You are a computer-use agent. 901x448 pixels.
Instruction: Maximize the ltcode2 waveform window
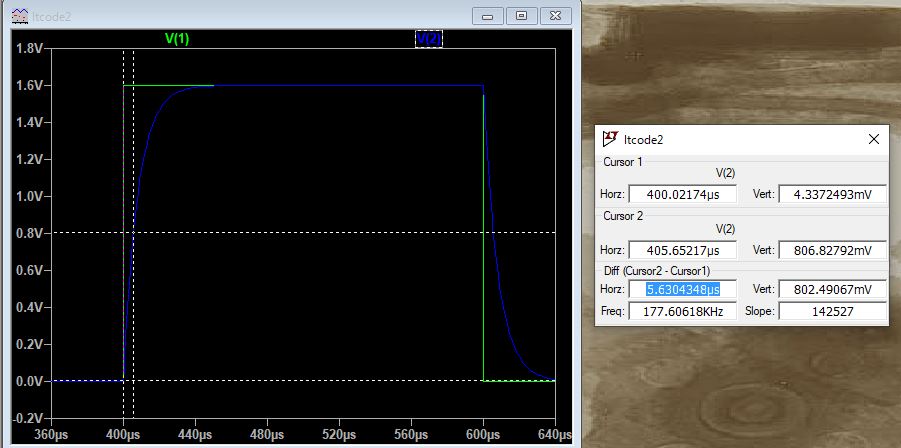(521, 16)
